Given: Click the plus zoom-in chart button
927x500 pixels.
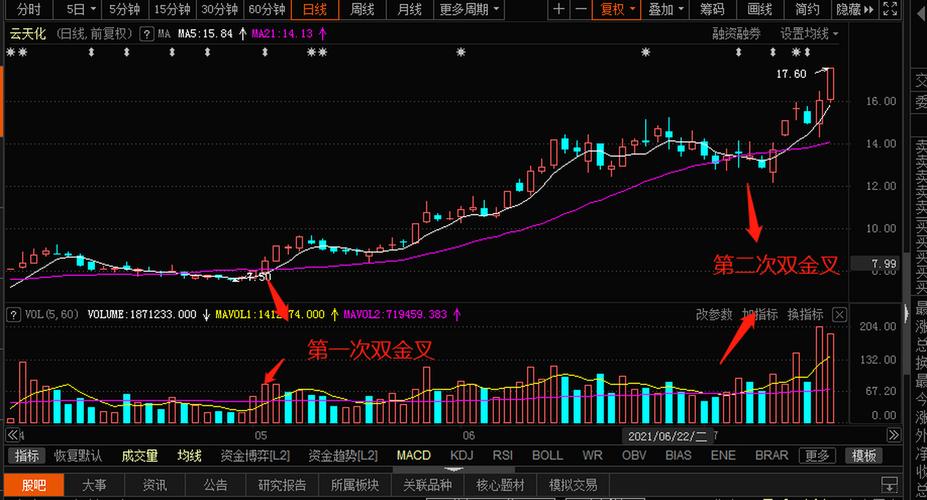Looking at the screenshot, I should click(x=559, y=10).
